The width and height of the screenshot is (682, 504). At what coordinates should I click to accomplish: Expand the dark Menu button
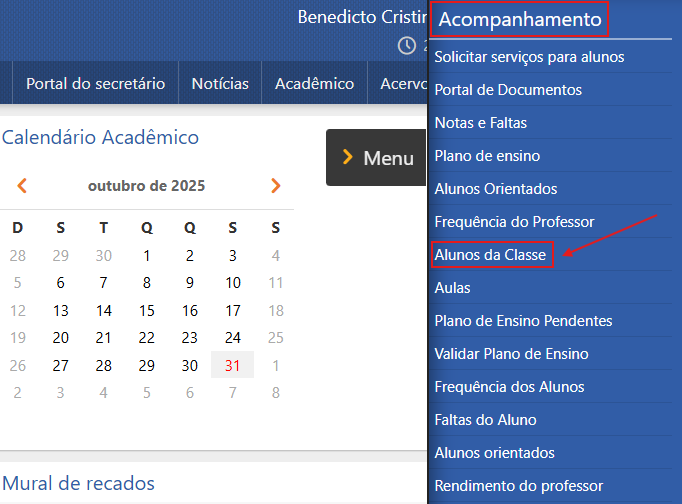(377, 158)
